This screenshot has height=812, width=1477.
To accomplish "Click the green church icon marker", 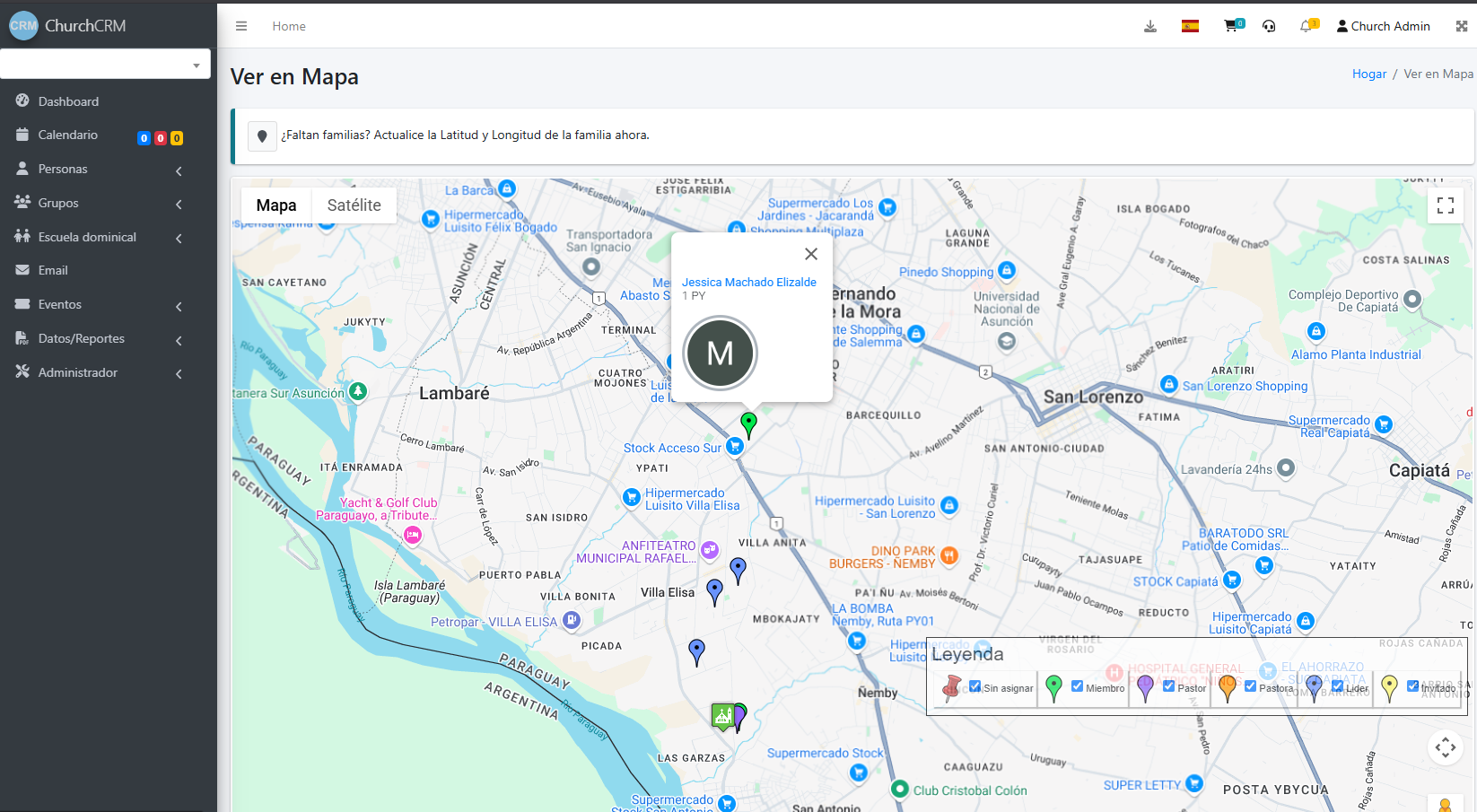I will (x=722, y=716).
